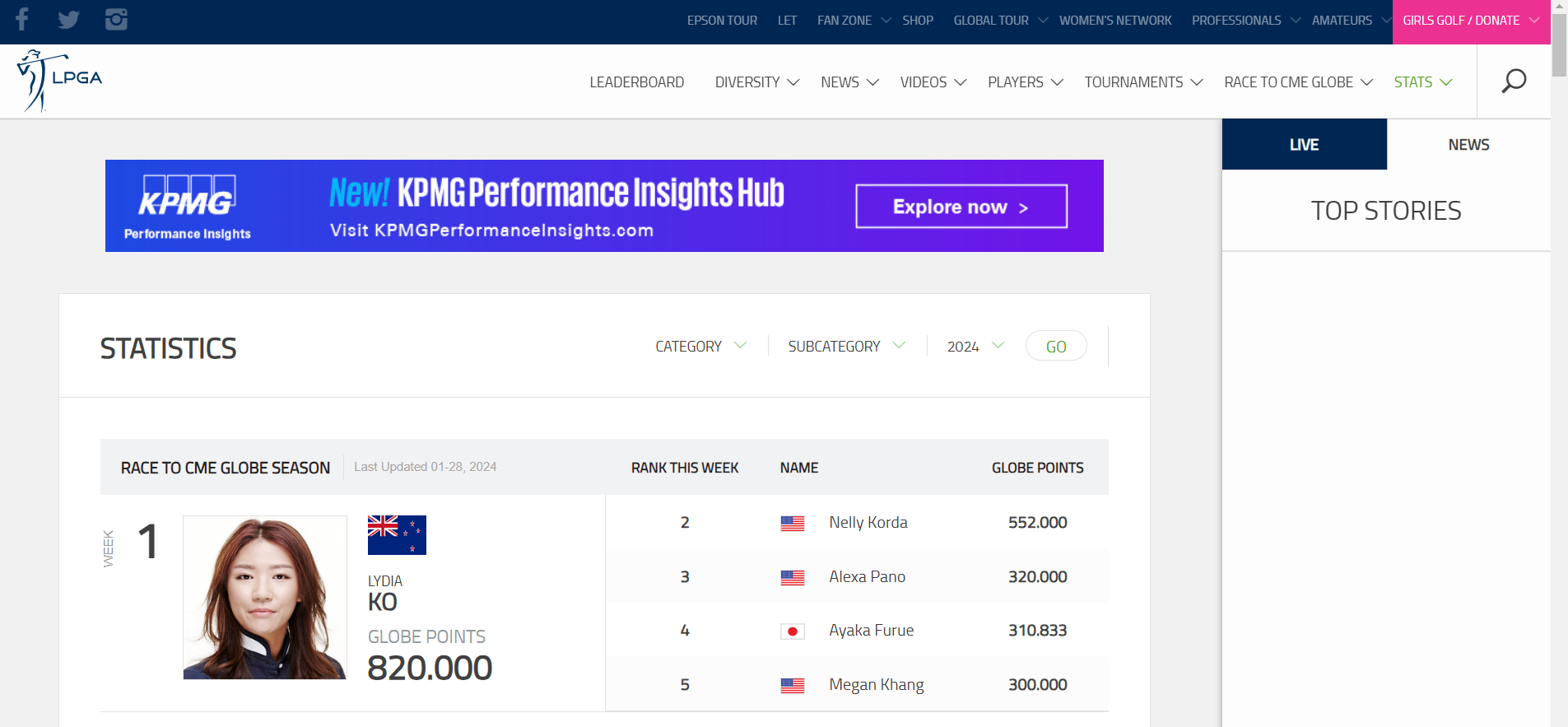Screen dimensions: 1568x727
Task: Open Alexa Pano's player name
Action: (x=868, y=576)
